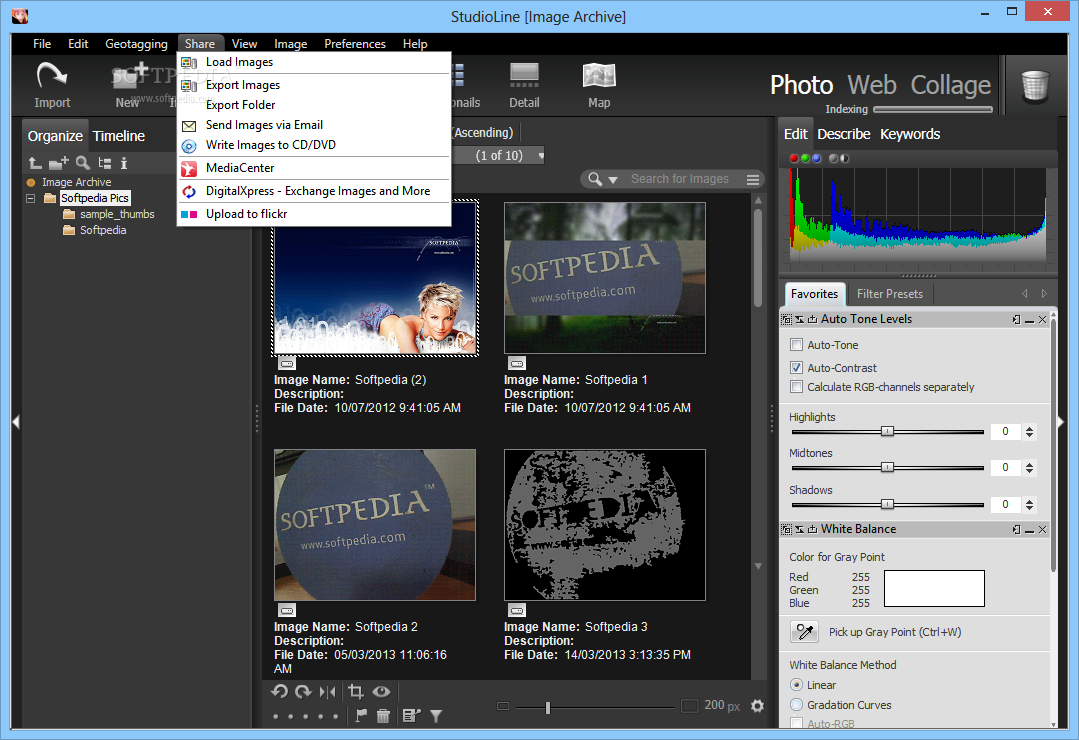Screen dimensions: 1079x740
Task: Choose Upload to flickr
Action: pos(314,214)
